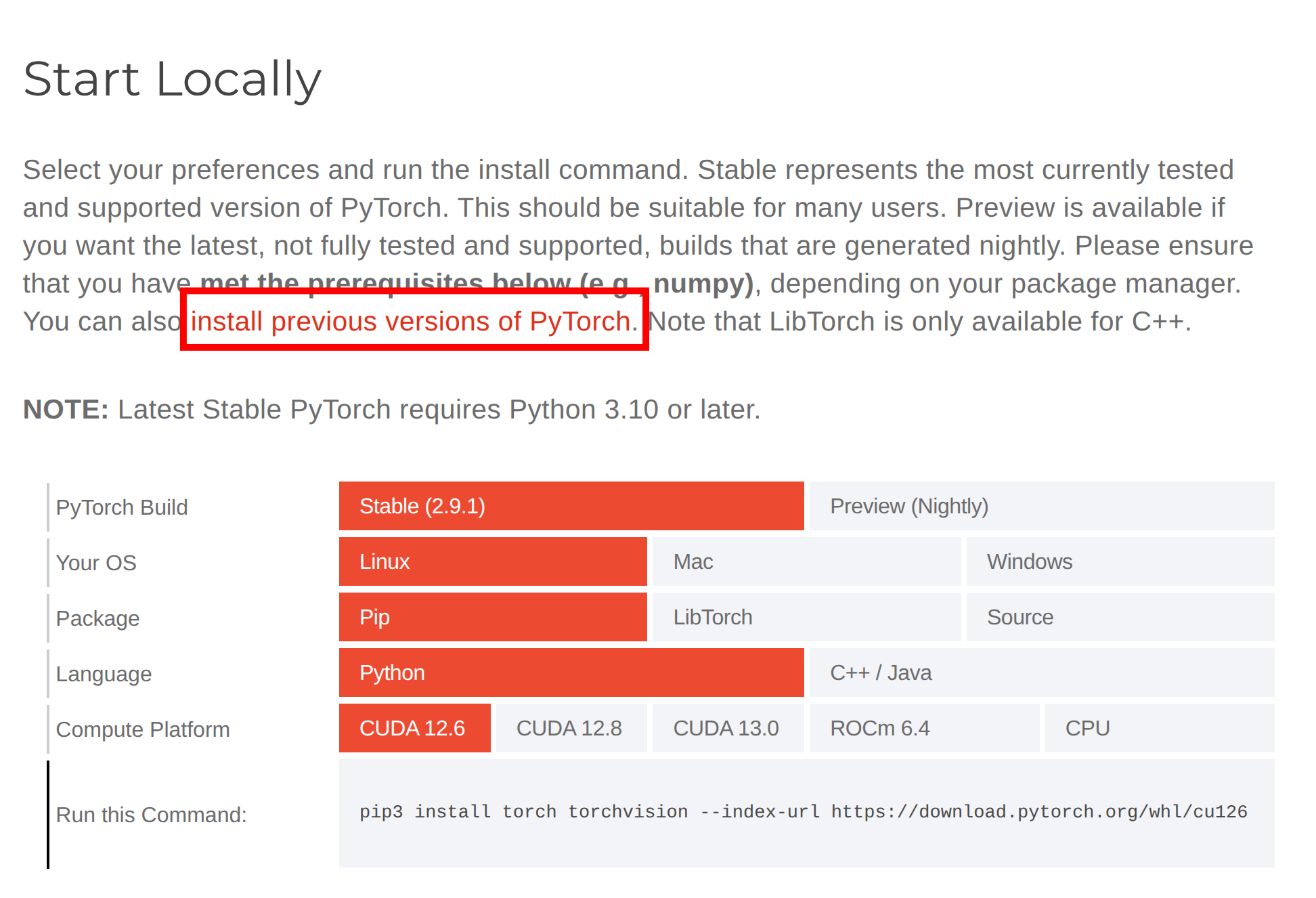
Task: Pick Windows as your OS
Action: [x=1120, y=561]
